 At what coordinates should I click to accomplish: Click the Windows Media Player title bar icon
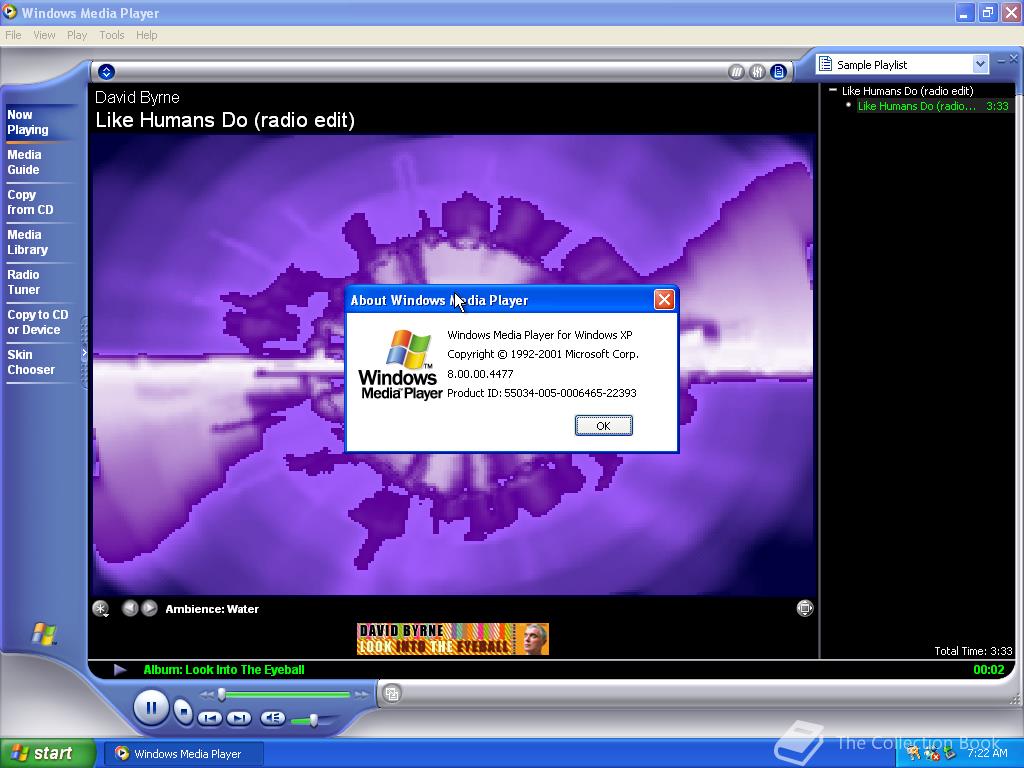click(9, 12)
